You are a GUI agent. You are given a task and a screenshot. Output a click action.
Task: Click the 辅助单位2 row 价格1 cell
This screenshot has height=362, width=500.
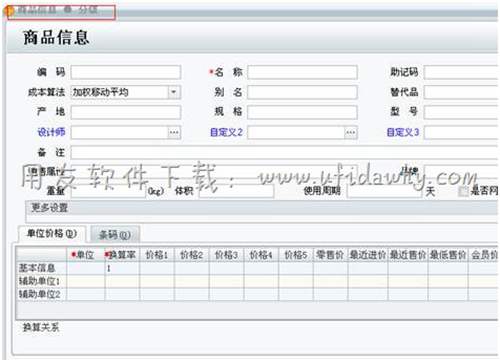(157, 294)
